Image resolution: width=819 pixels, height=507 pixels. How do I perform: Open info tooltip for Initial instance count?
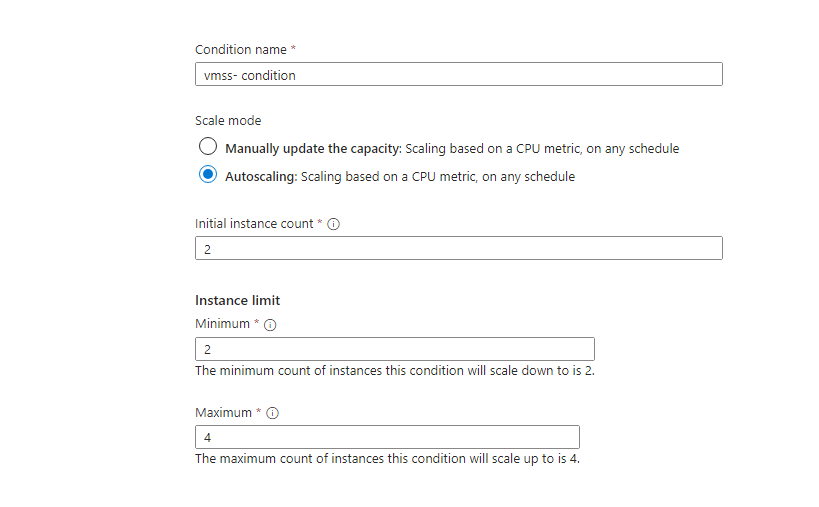[334, 224]
